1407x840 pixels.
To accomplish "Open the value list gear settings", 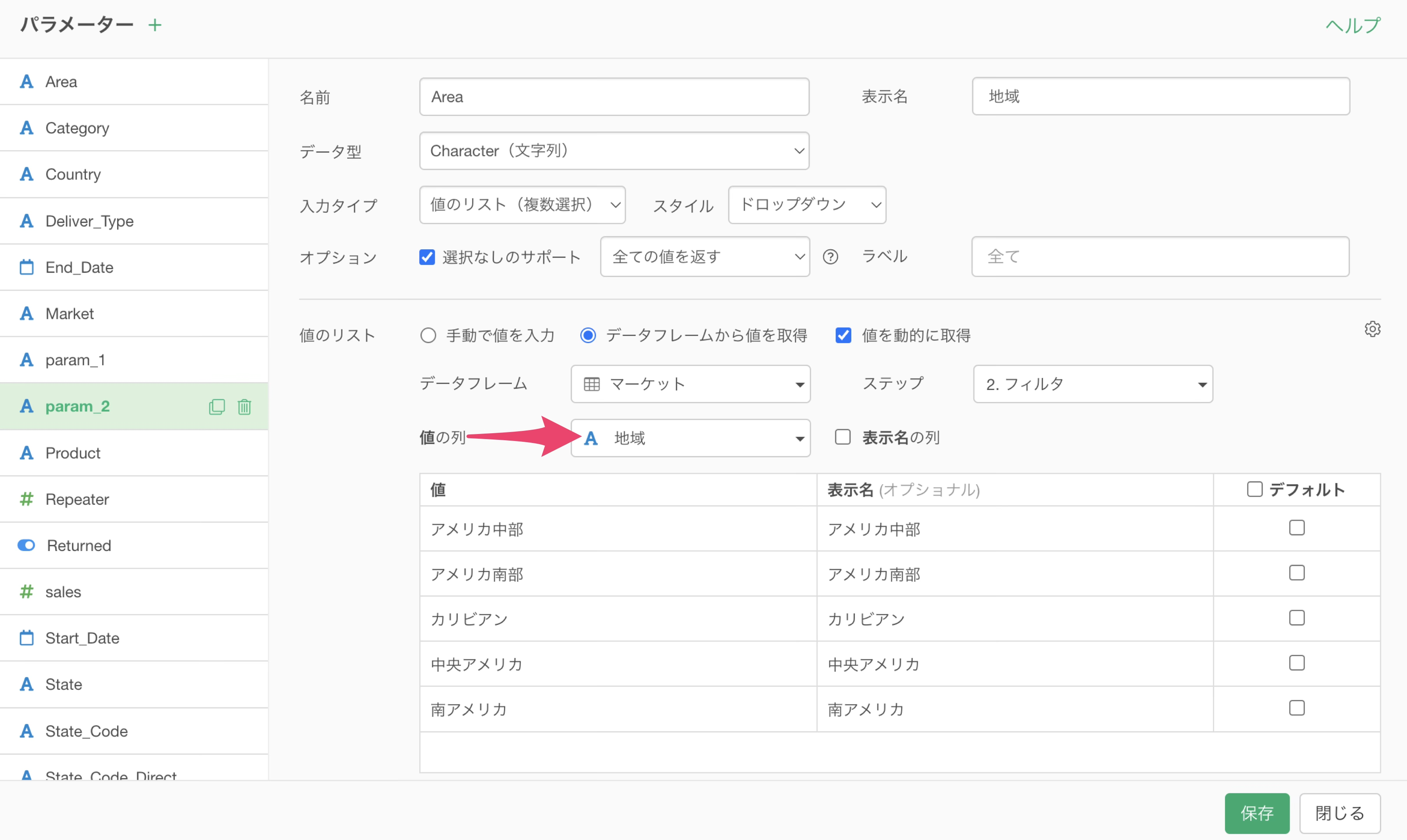I will [x=1372, y=329].
